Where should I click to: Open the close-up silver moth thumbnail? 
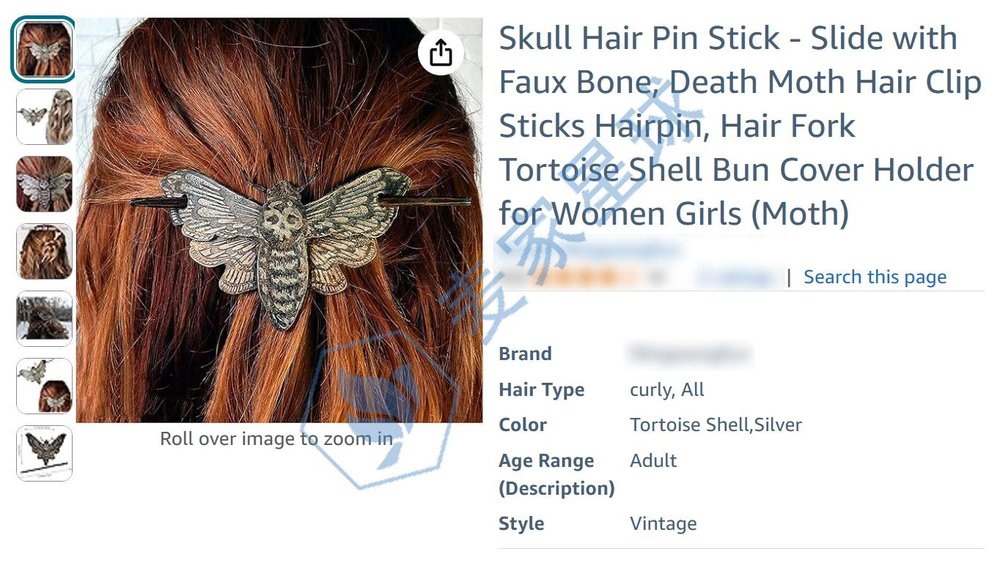(44, 184)
